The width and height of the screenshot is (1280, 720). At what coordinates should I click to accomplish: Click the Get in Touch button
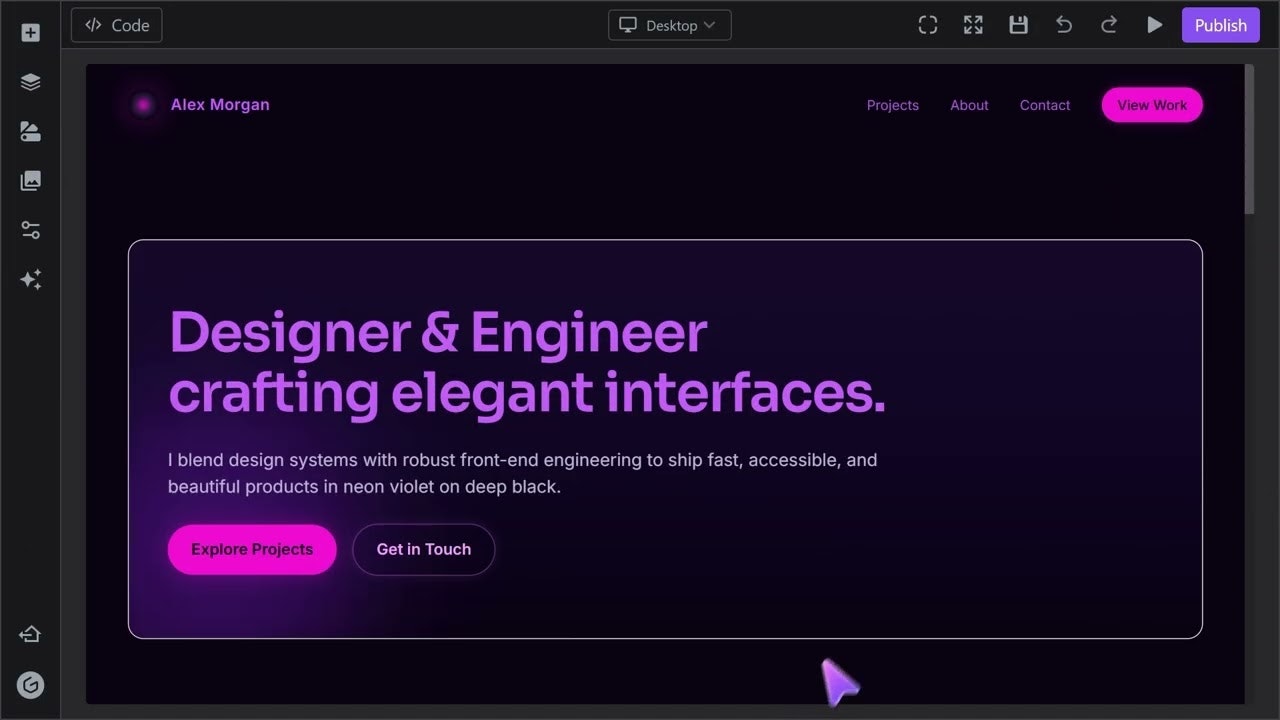[423, 549]
